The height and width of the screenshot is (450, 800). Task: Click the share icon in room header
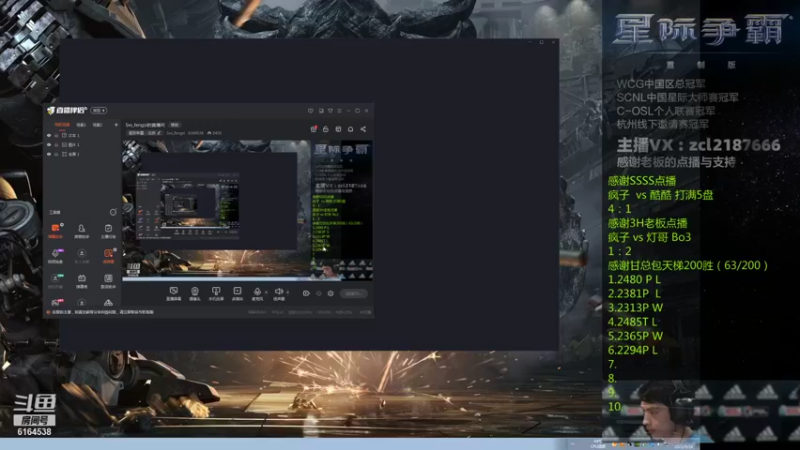363,129
